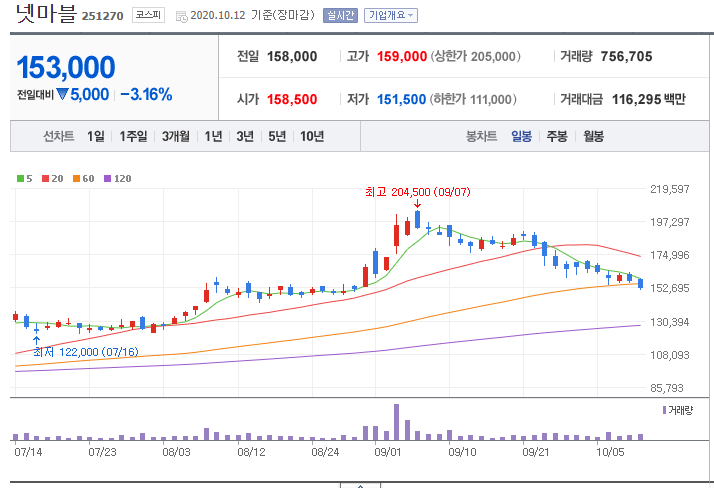
Task: Switch to 월봉 monthly candle chart
Action: point(593,136)
